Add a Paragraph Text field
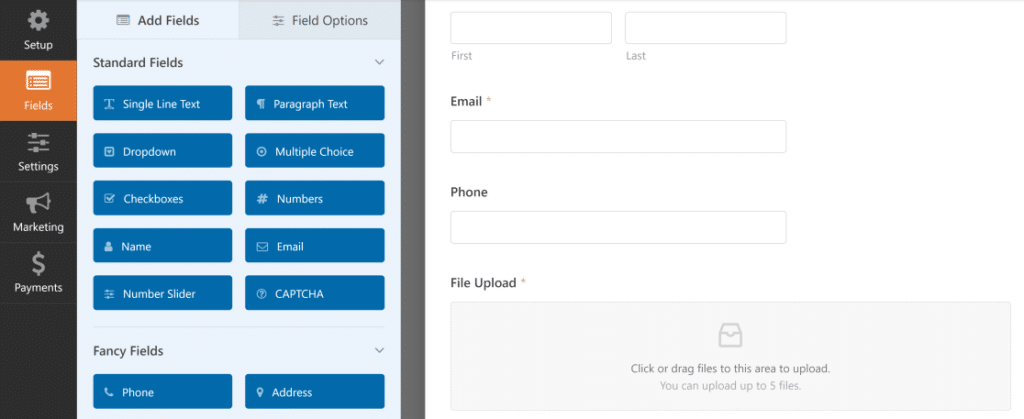Image resolution: width=1024 pixels, height=419 pixels. tap(314, 104)
